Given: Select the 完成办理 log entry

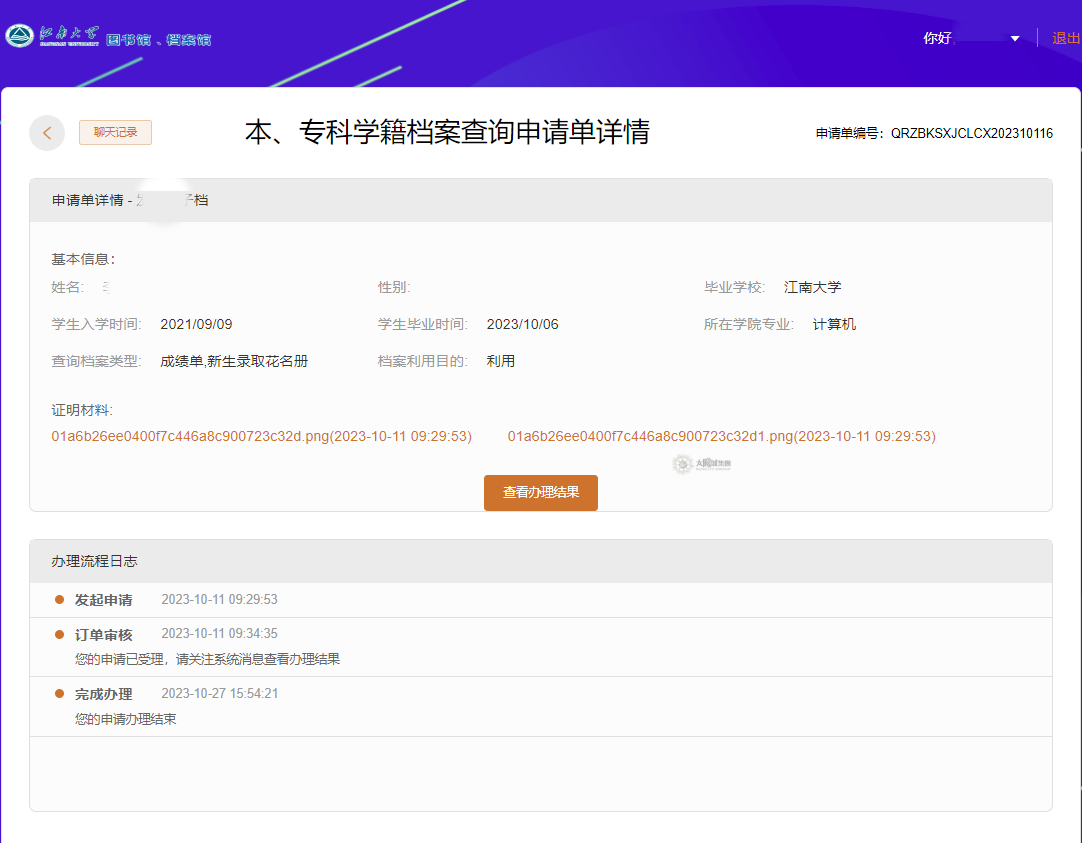Looking at the screenshot, I should point(103,694).
